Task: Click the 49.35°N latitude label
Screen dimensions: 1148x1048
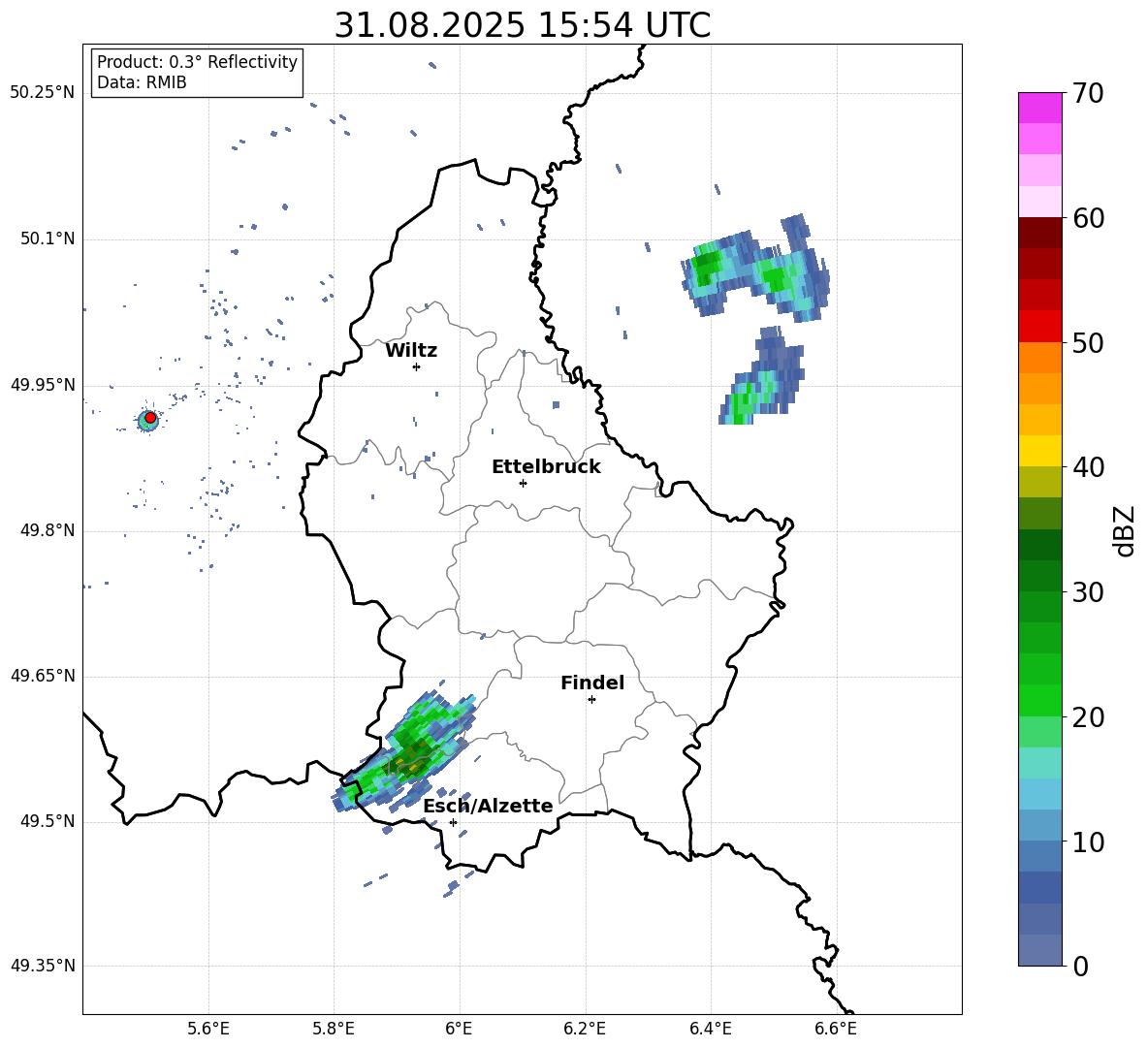Action: [x=43, y=966]
